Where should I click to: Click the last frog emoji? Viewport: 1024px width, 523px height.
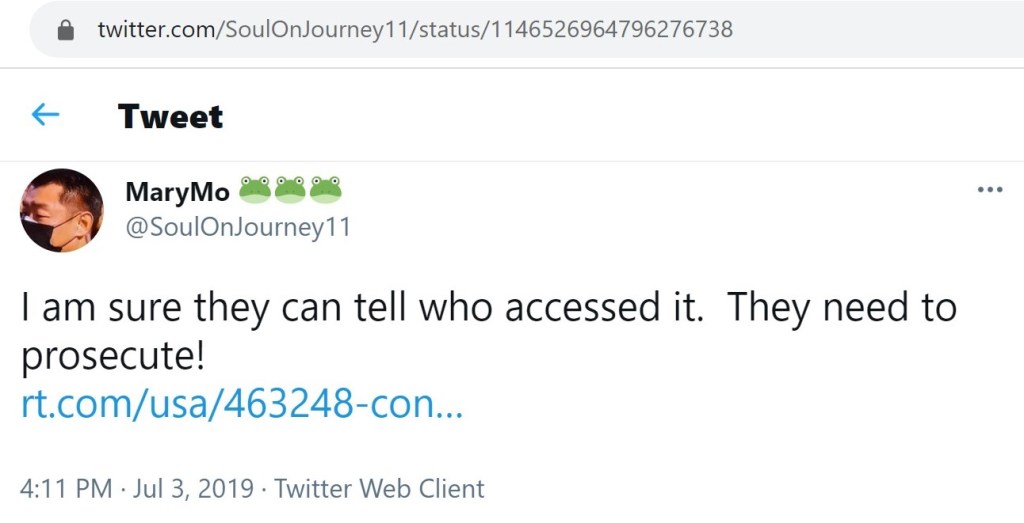(325, 189)
